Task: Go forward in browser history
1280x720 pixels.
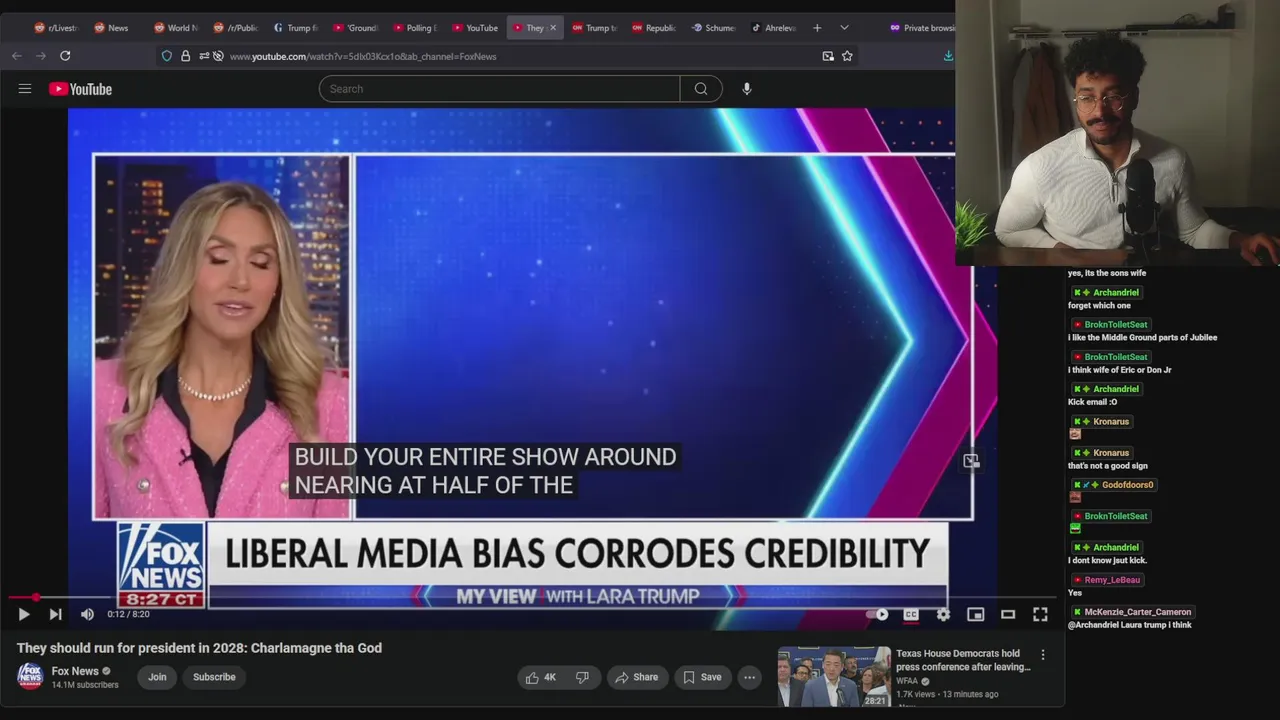Action: [x=41, y=56]
